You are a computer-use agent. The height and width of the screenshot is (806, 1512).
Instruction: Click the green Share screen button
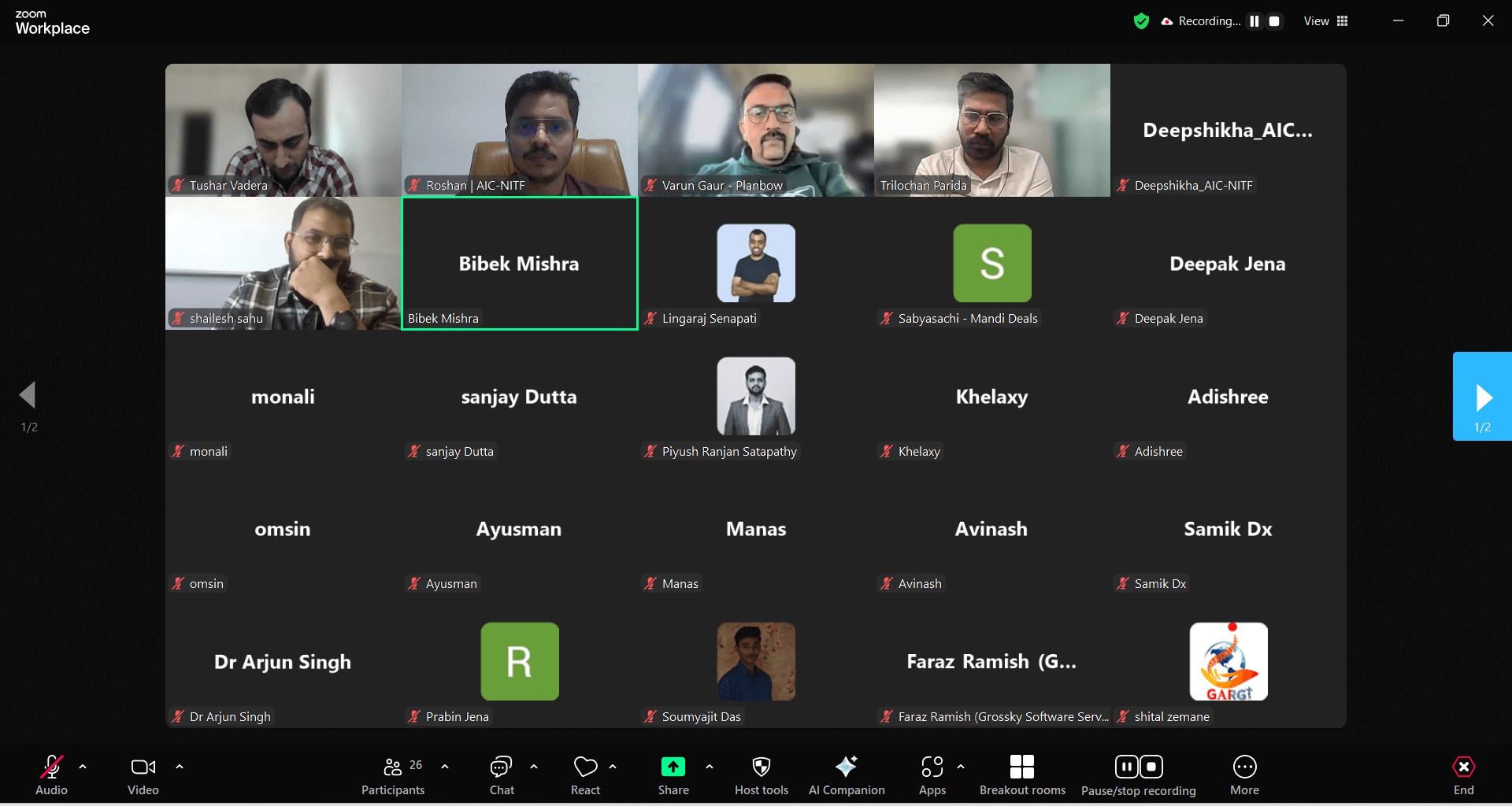coord(673,775)
